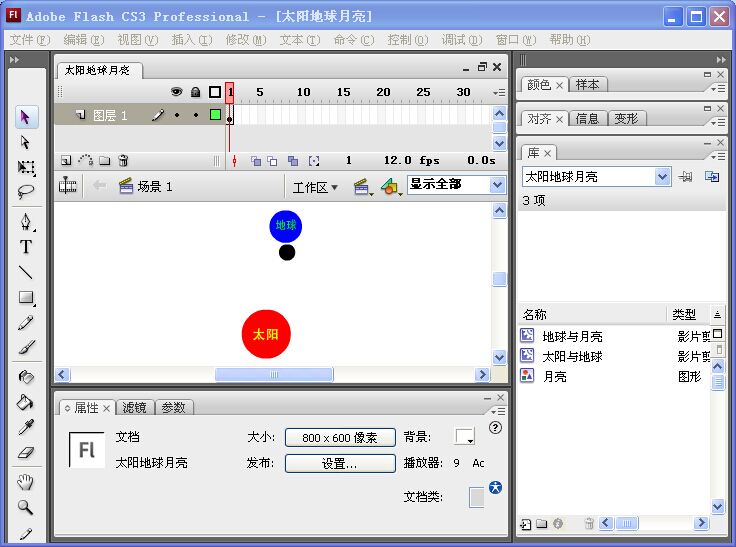Open the 修改 menu
Screen dimensions: 736x547
(246, 40)
